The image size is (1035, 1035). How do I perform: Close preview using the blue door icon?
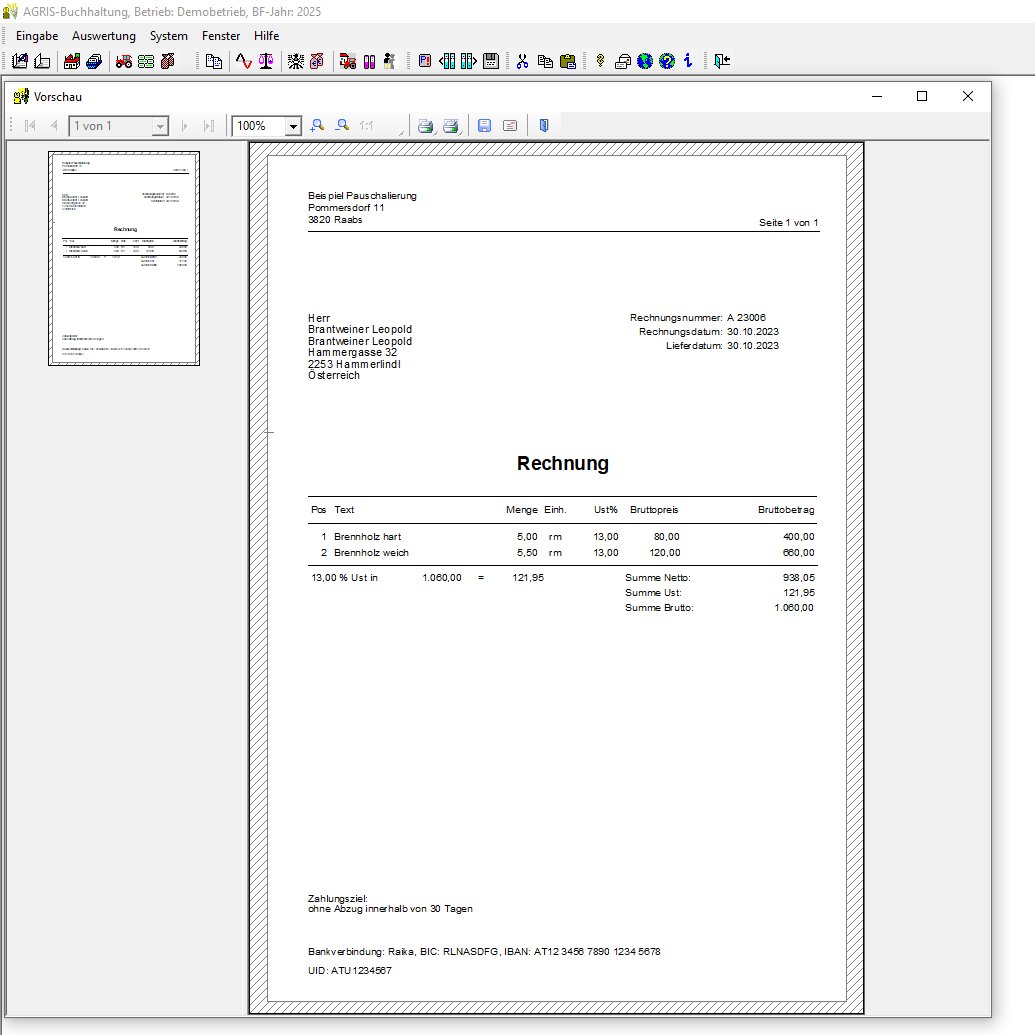(543, 126)
